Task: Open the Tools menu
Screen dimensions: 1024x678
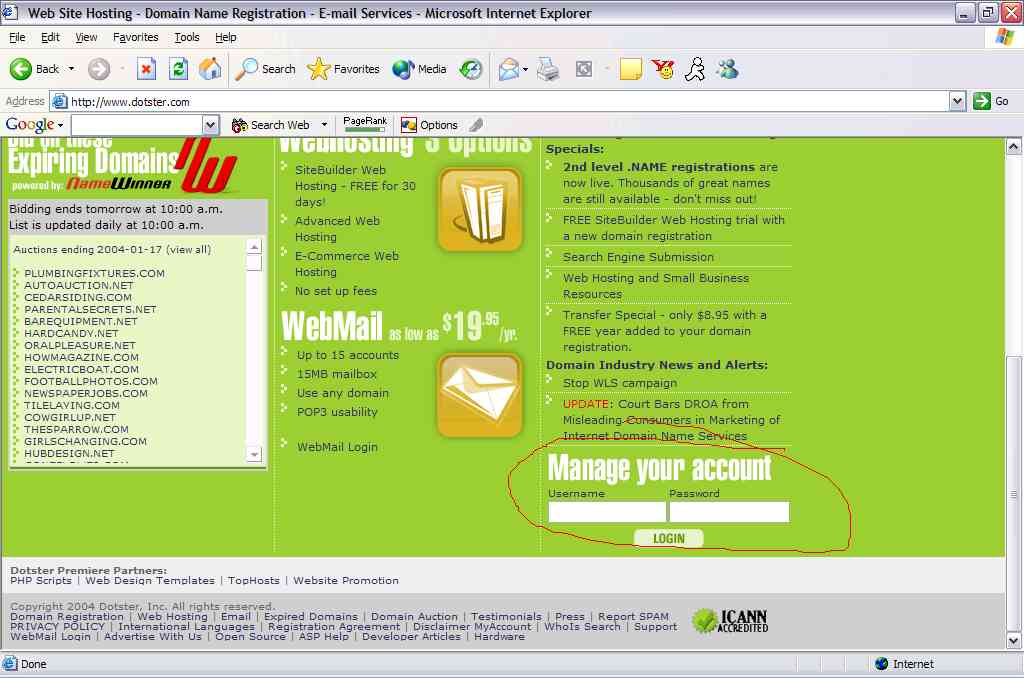Action: (187, 37)
